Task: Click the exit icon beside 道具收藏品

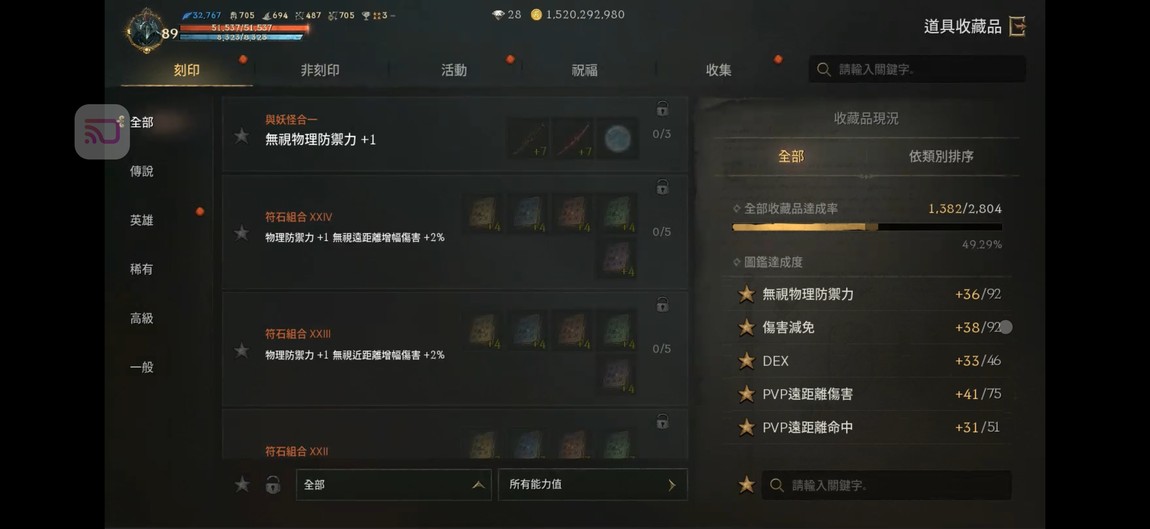Action: point(1017,27)
